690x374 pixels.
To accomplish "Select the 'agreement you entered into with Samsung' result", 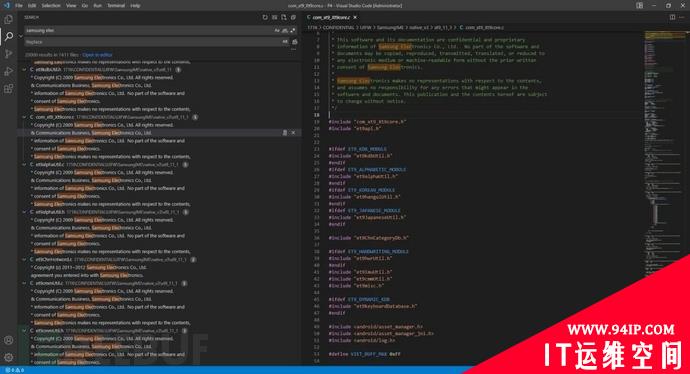I will (x=87, y=275).
